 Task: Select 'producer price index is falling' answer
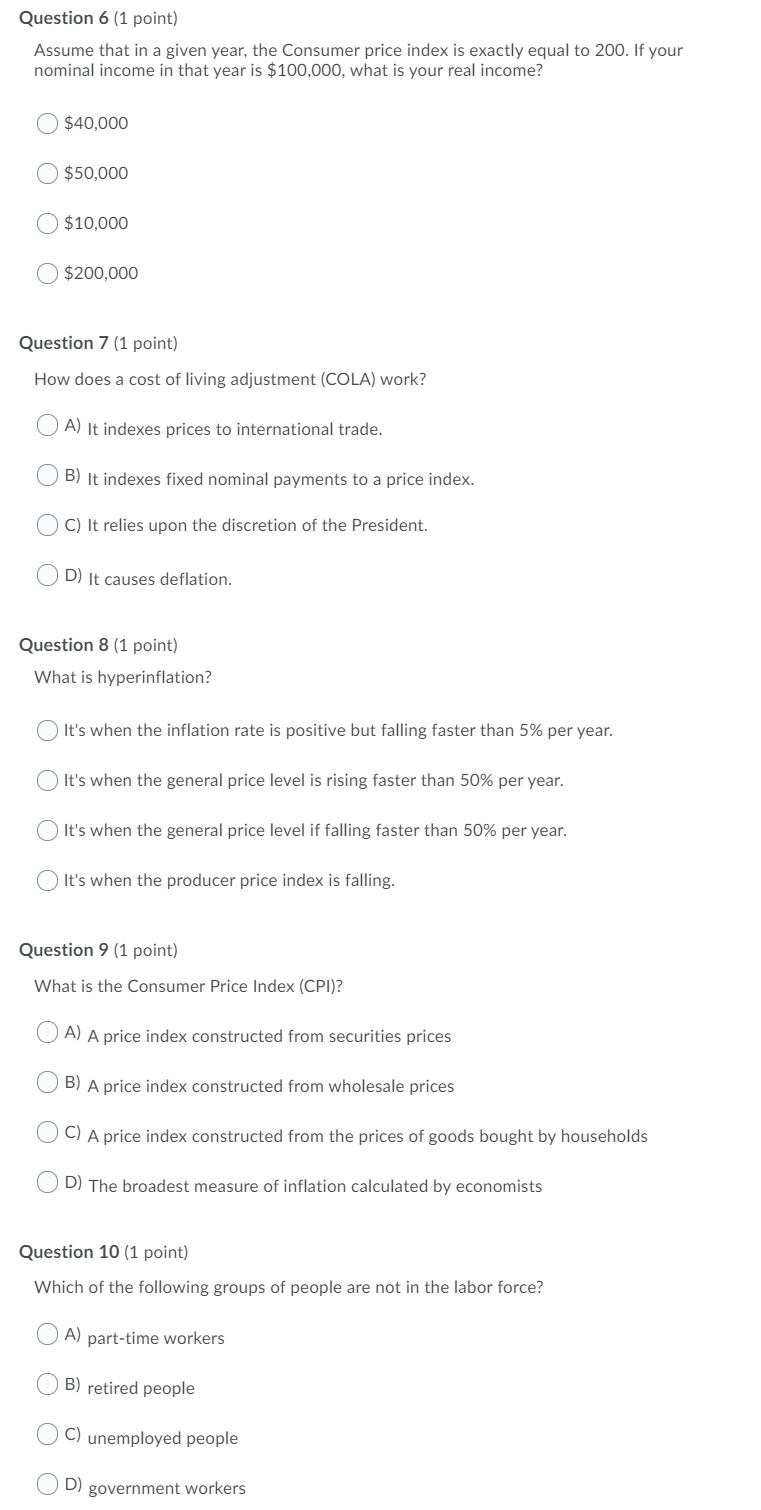coord(46,880)
